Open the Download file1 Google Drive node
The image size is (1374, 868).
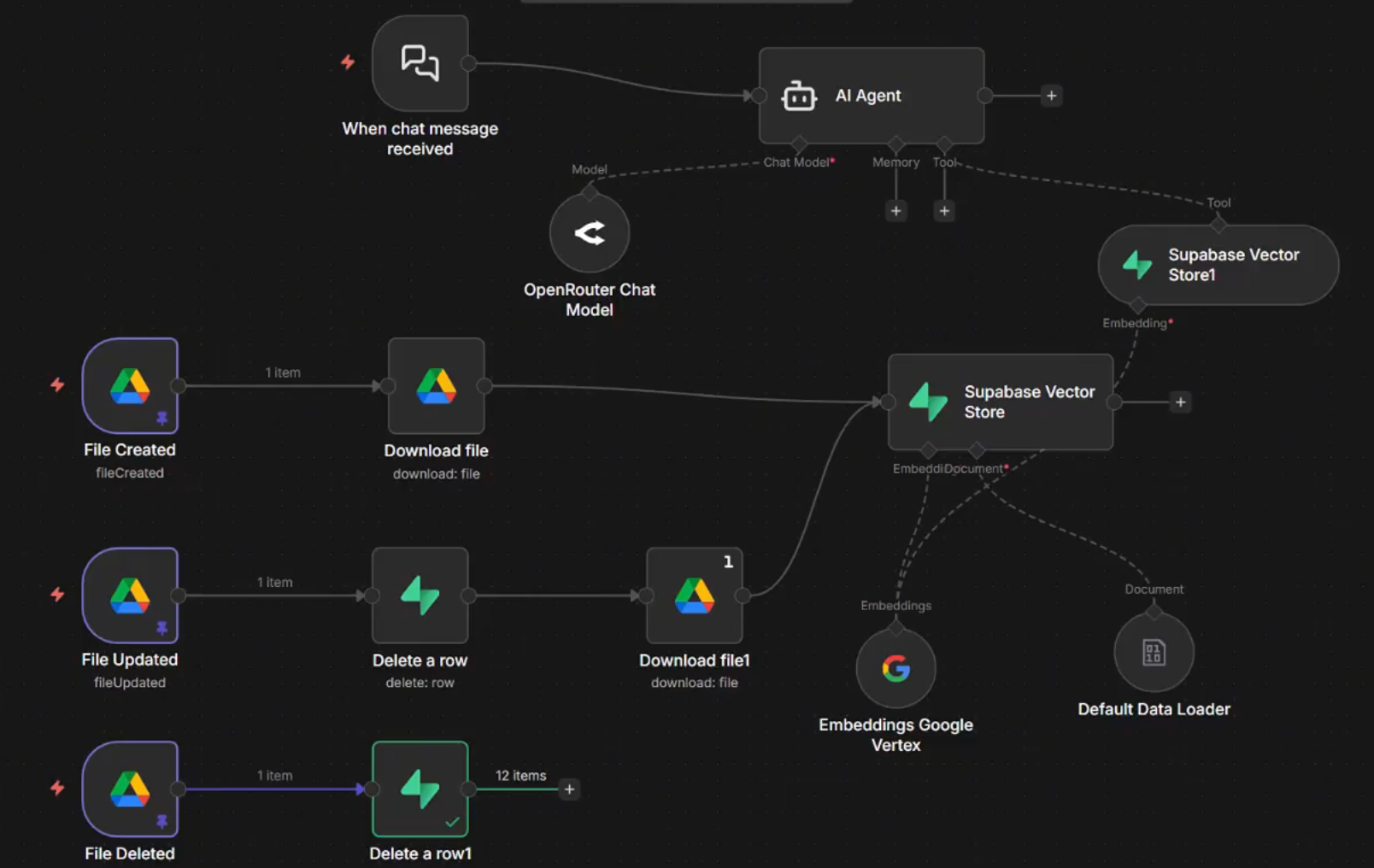click(x=695, y=595)
